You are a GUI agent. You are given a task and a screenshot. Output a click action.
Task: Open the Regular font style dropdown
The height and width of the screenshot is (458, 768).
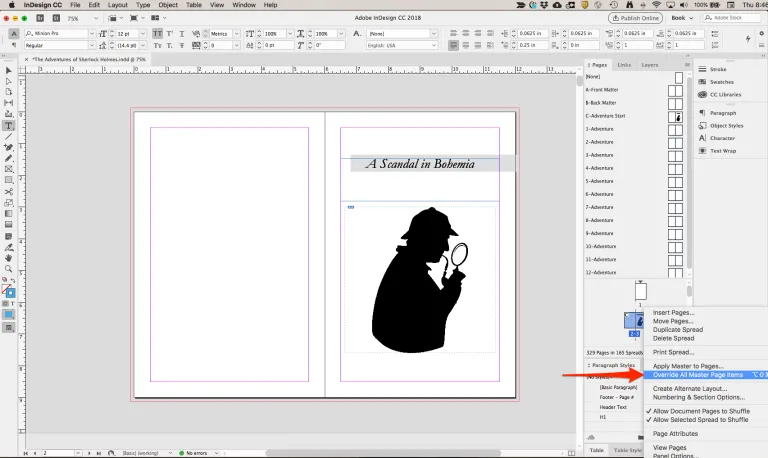tap(92, 45)
